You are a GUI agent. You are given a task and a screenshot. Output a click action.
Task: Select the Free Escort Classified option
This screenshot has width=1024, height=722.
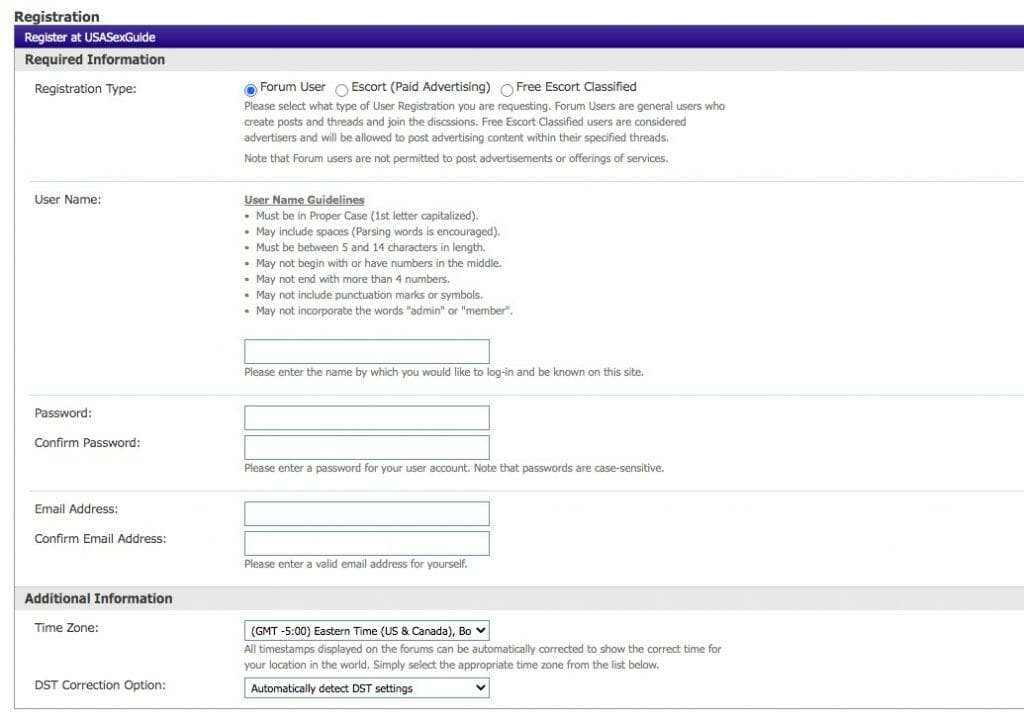tap(507, 89)
